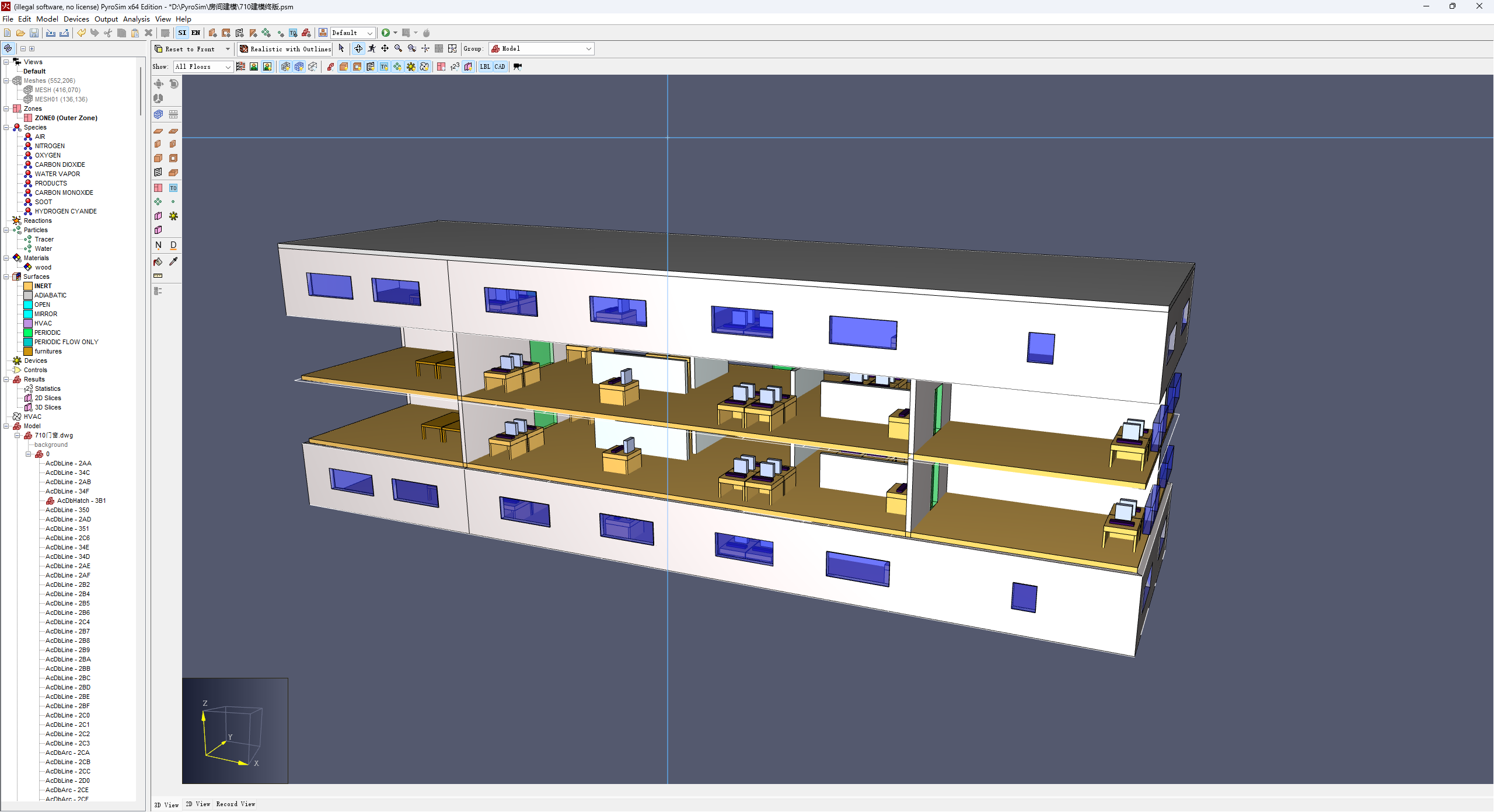The height and width of the screenshot is (812, 1494).
Task: Toggle SI units display
Action: click(183, 33)
